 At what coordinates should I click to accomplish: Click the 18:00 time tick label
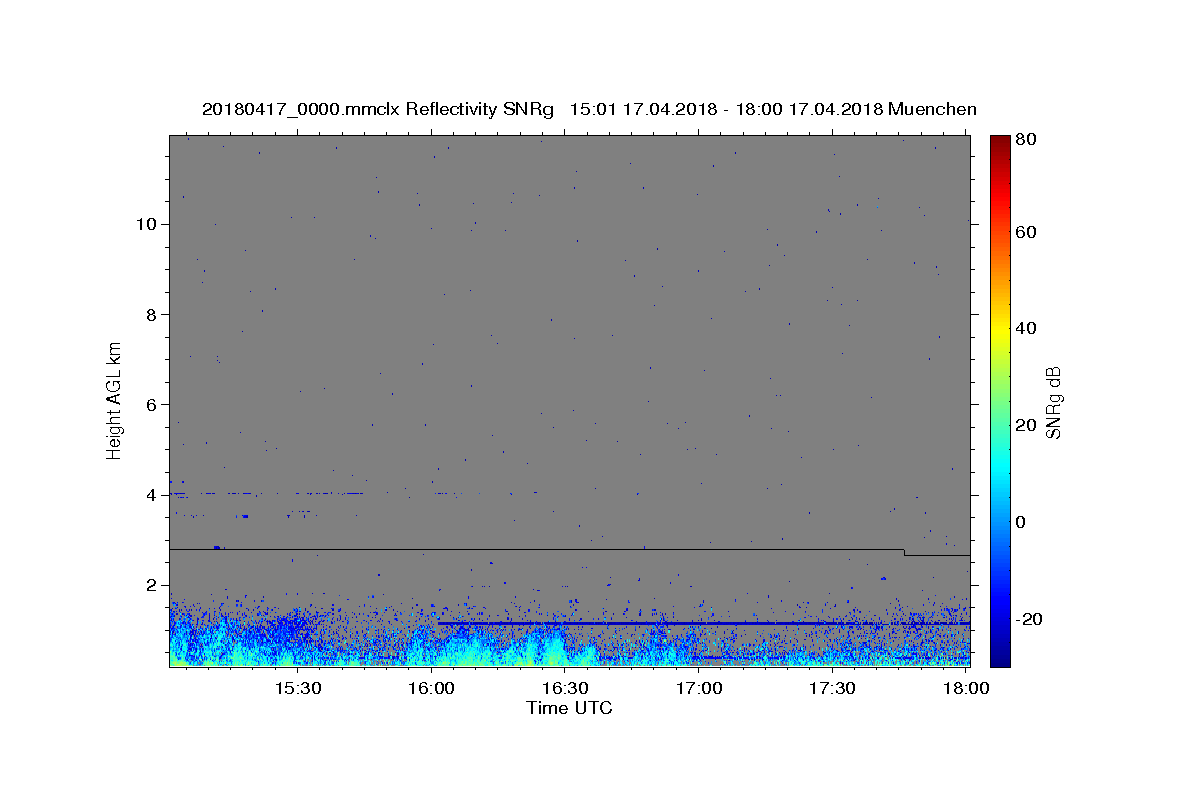tap(966, 688)
